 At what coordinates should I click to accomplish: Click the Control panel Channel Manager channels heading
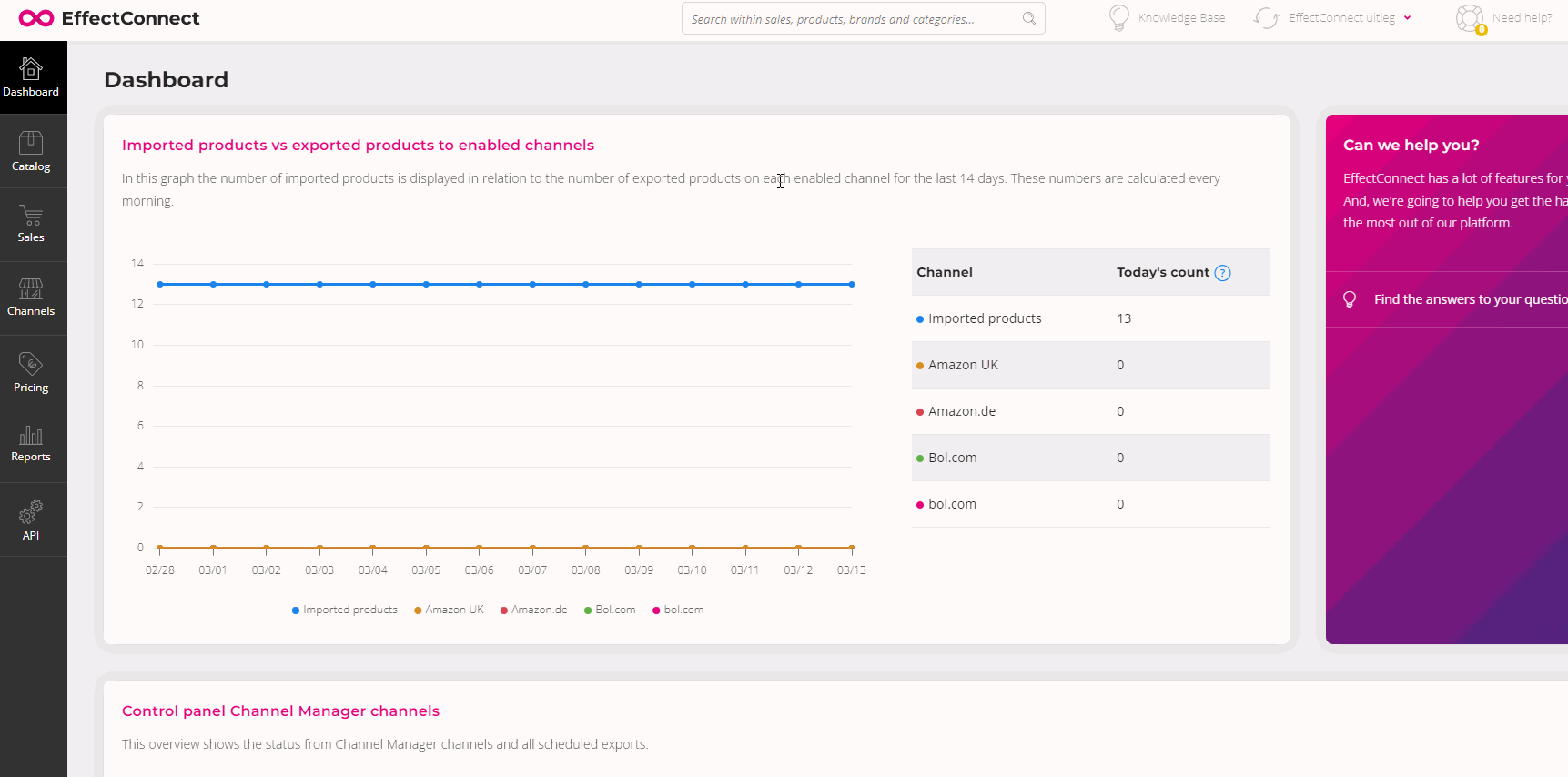click(280, 711)
